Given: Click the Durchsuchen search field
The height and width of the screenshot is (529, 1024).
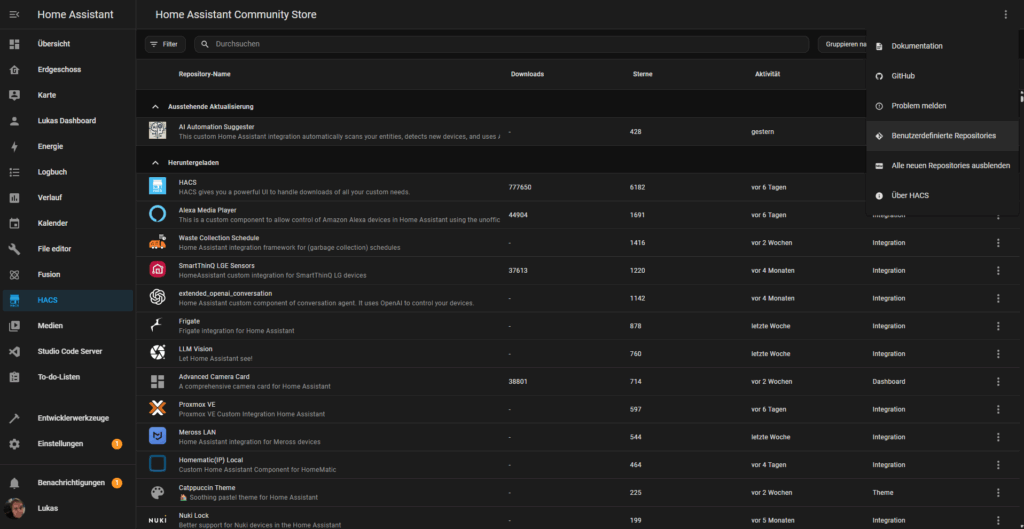Looking at the screenshot, I should (502, 44).
